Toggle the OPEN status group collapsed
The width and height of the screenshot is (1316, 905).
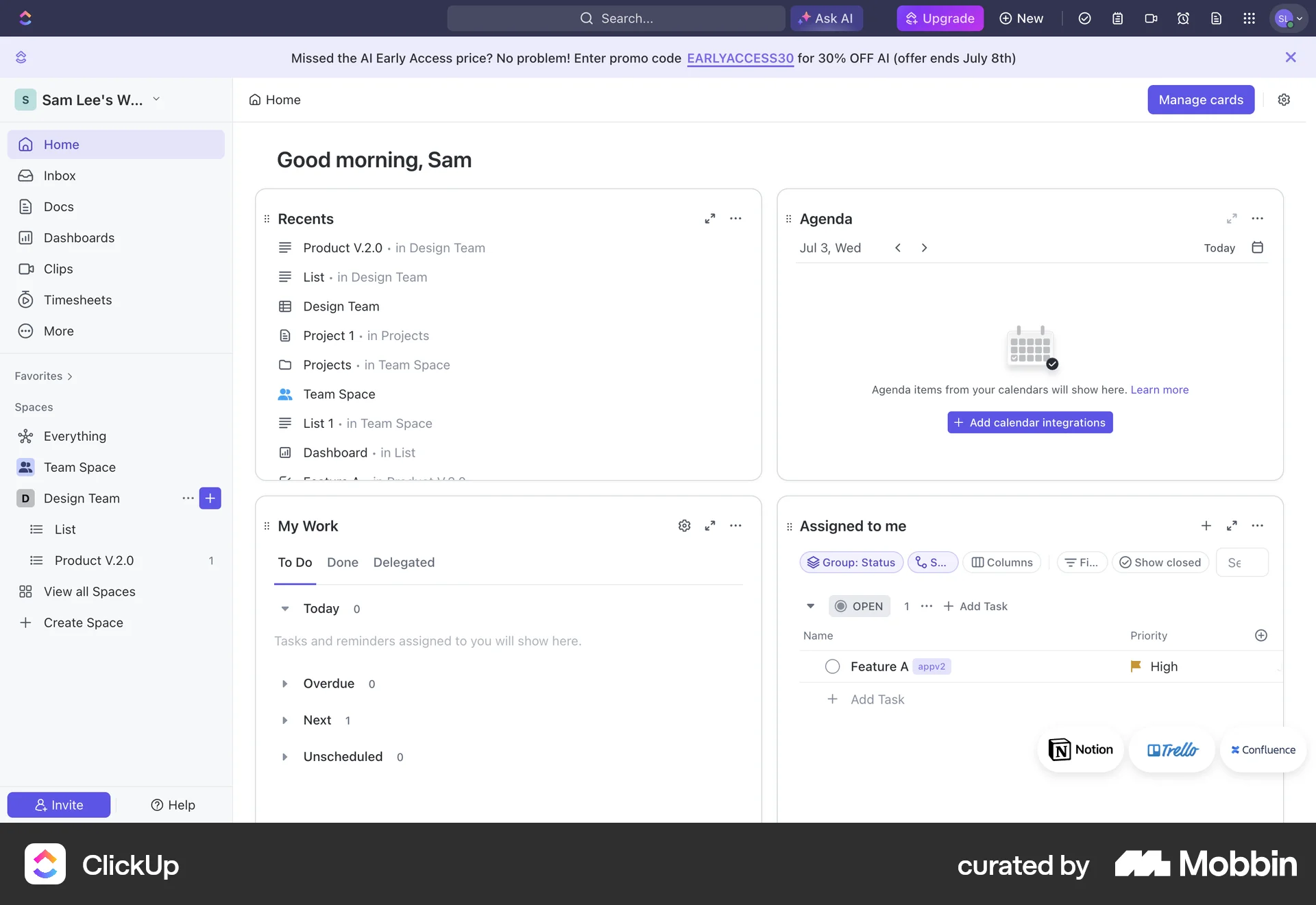[810, 606]
